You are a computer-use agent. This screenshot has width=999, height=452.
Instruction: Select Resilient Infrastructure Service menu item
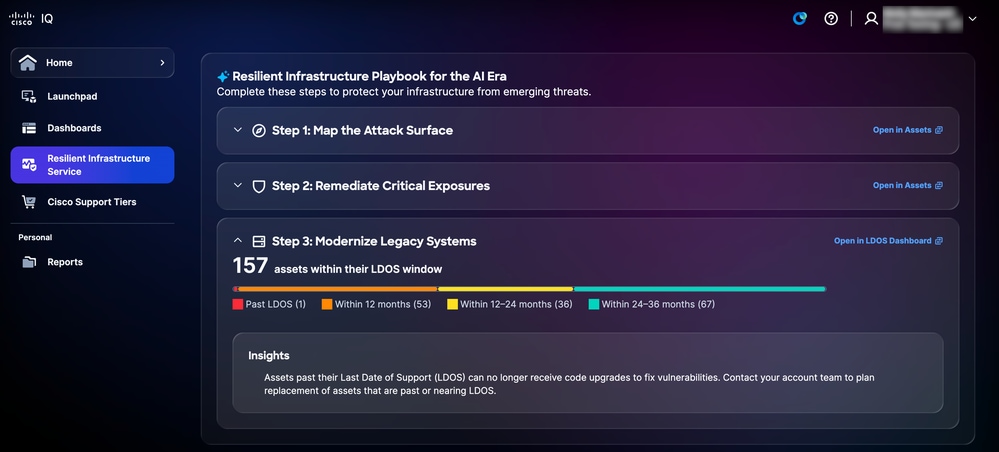coord(92,165)
